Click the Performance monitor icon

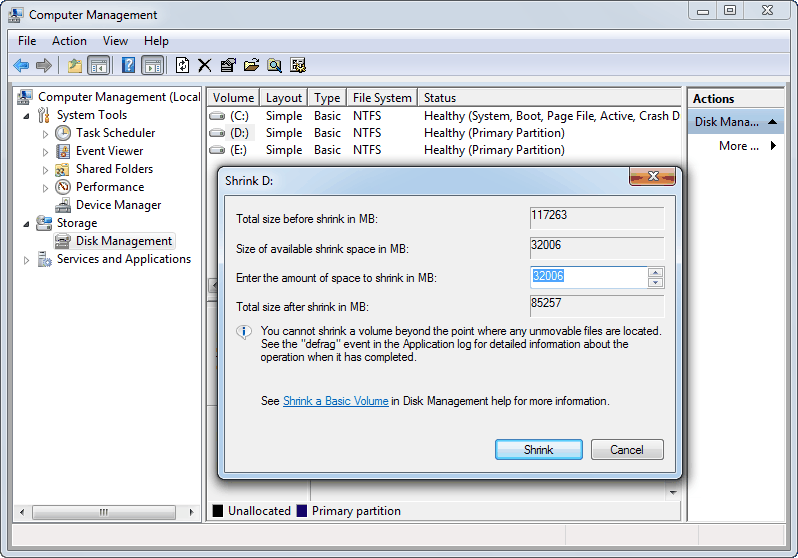coord(63,187)
